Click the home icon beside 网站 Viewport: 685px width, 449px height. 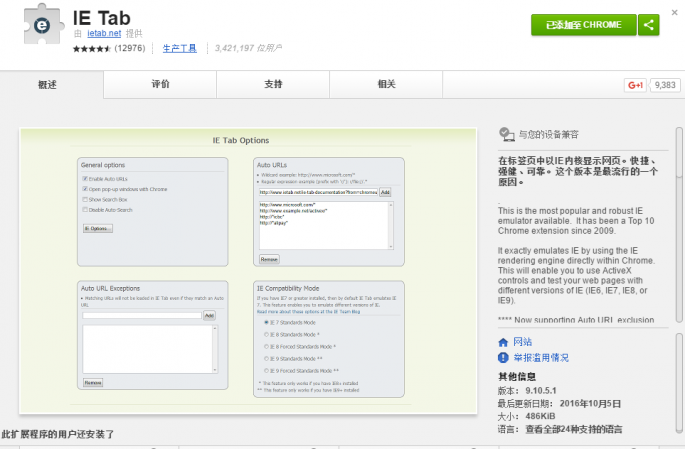click(503, 342)
